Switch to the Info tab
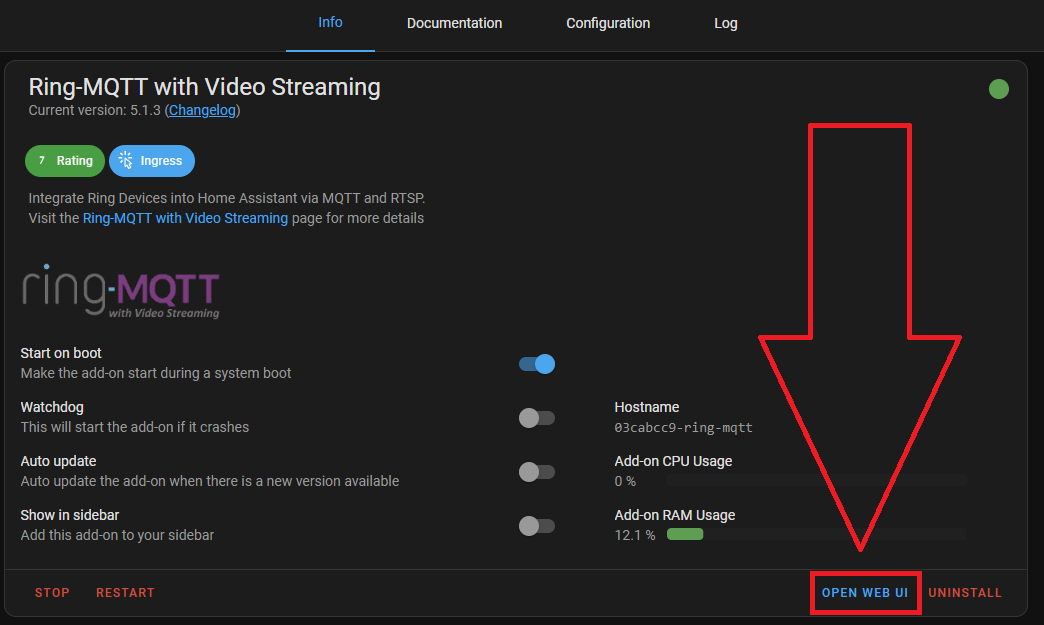Screen dimensions: 1044x625 (330, 23)
